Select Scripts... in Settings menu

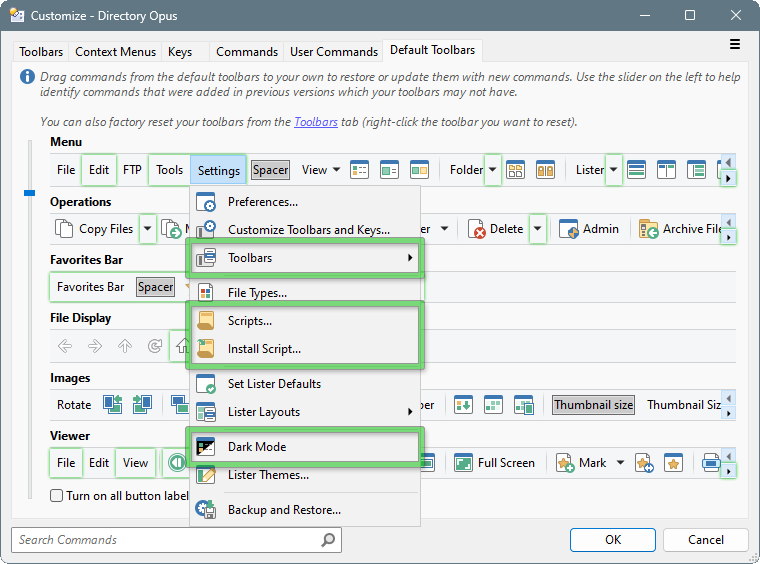(305, 321)
